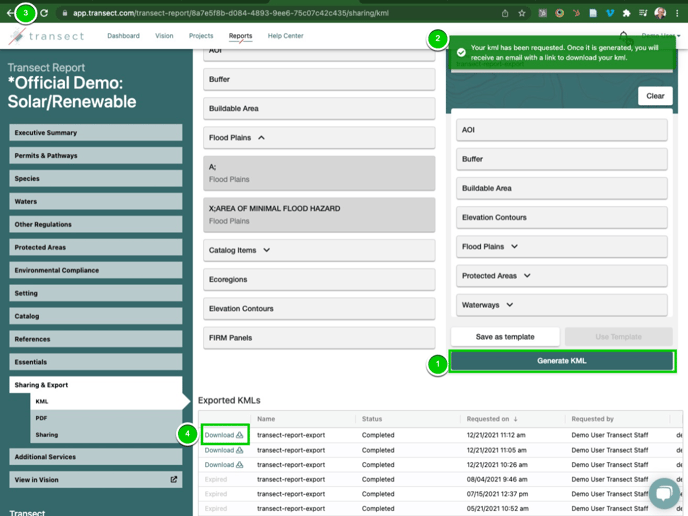The height and width of the screenshot is (516, 688).
Task: Click the external link icon beside View in Vision
Action: 174,480
